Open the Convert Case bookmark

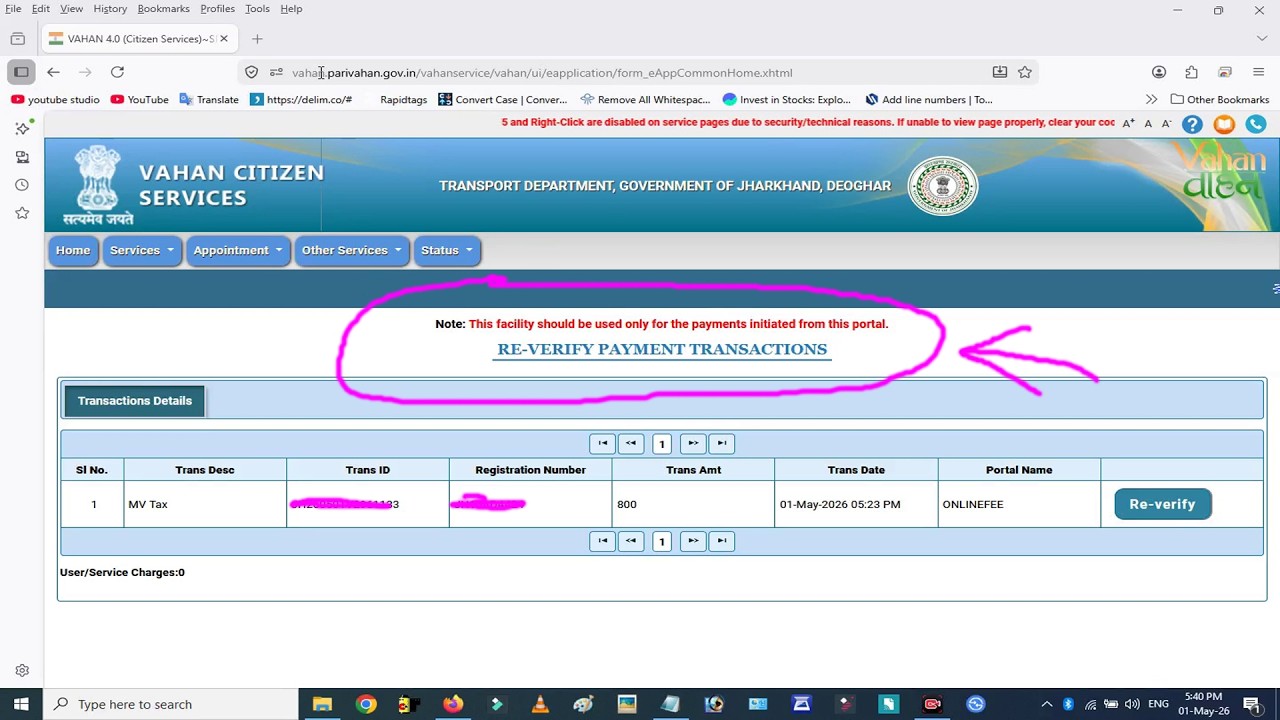click(x=502, y=99)
